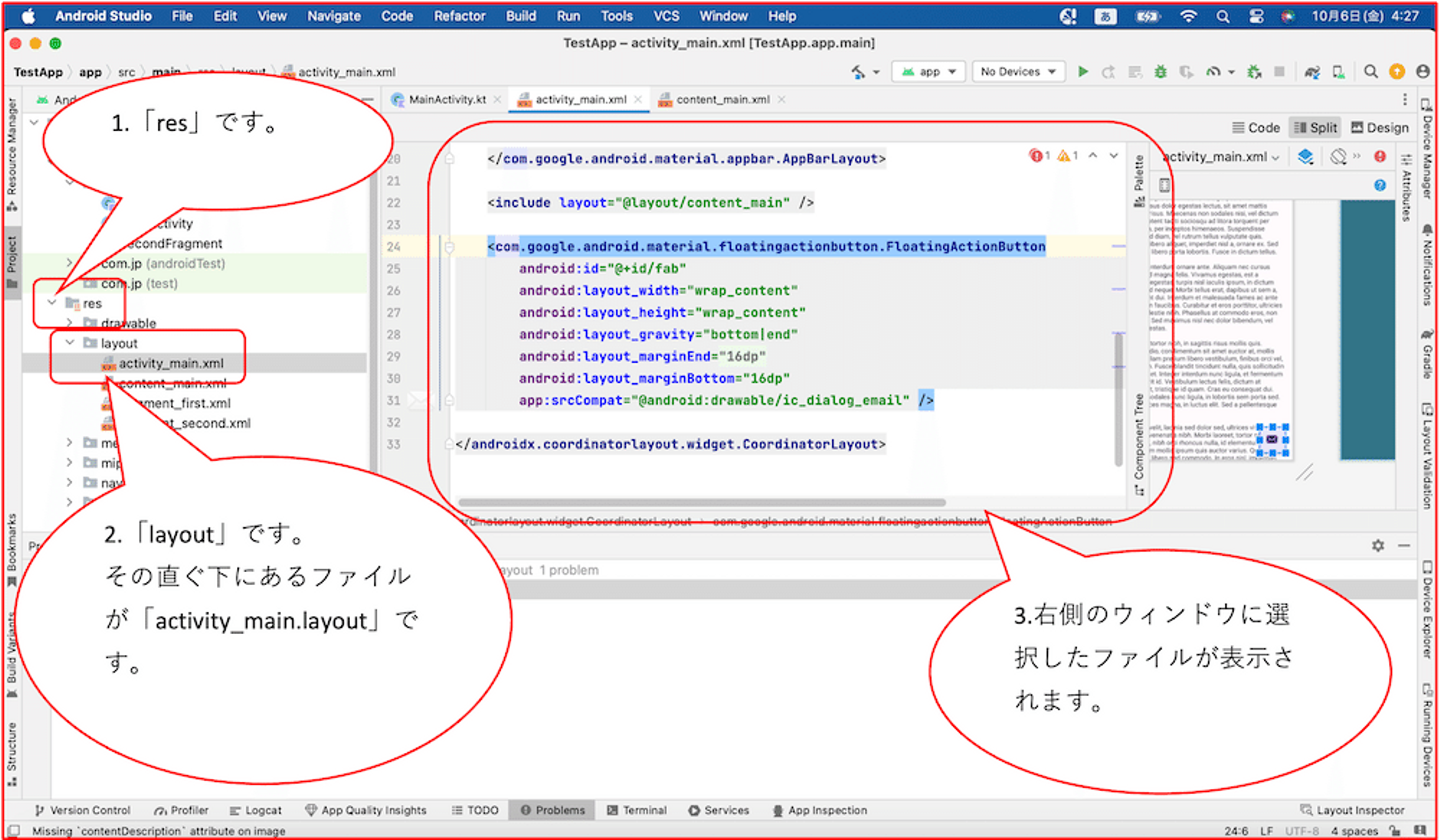
Task: Open the Problems panel settings gear
Action: coord(1377,545)
